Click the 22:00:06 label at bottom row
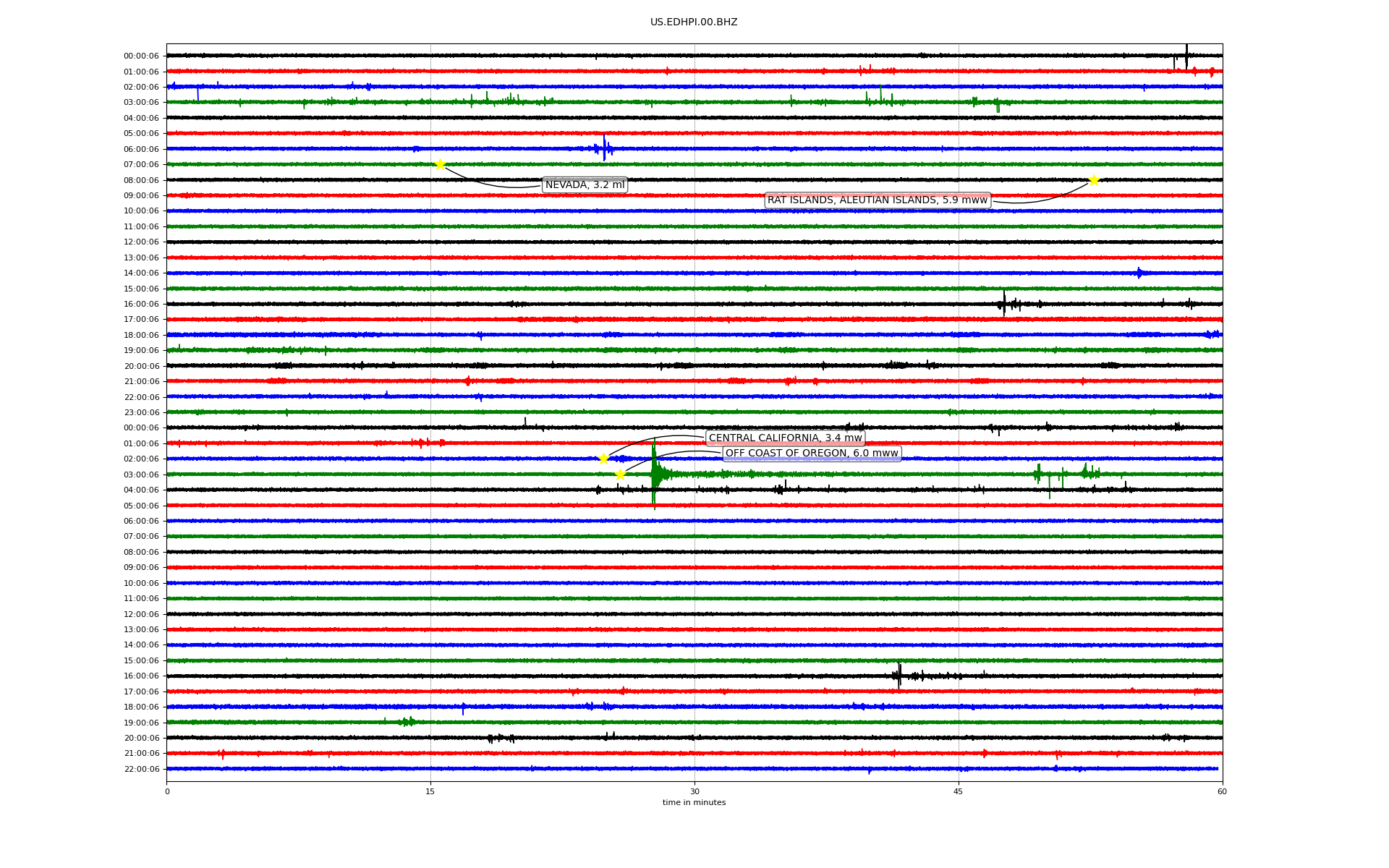 (141, 769)
